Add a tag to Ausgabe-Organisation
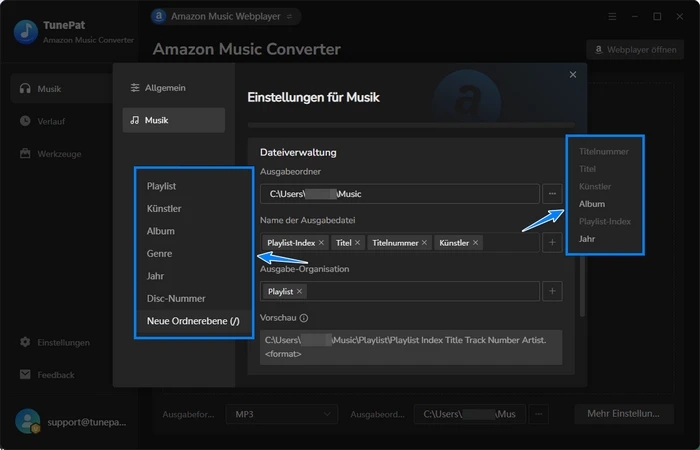This screenshot has height=450, width=700. [x=552, y=291]
